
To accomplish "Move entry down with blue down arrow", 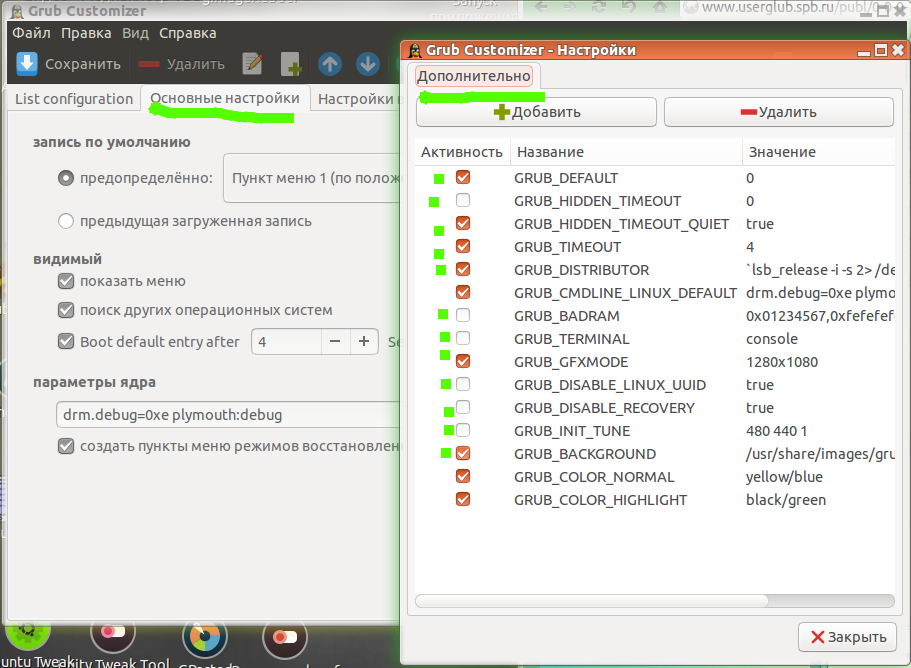I will click(368, 64).
